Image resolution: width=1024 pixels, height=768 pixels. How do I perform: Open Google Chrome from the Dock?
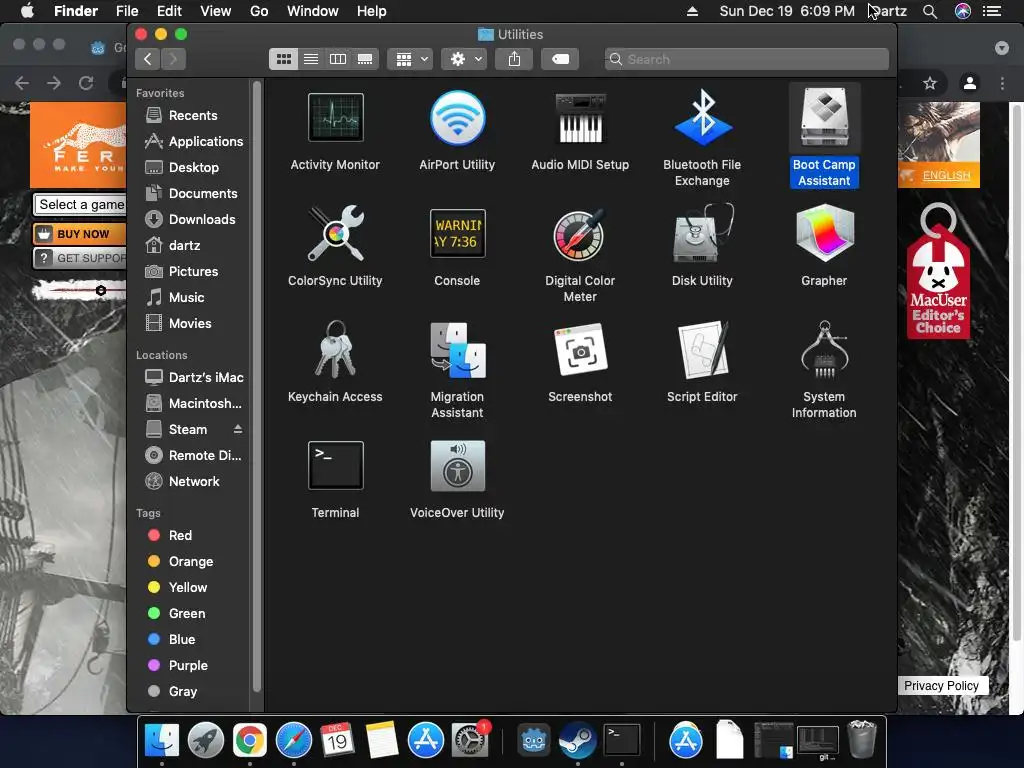(x=250, y=741)
